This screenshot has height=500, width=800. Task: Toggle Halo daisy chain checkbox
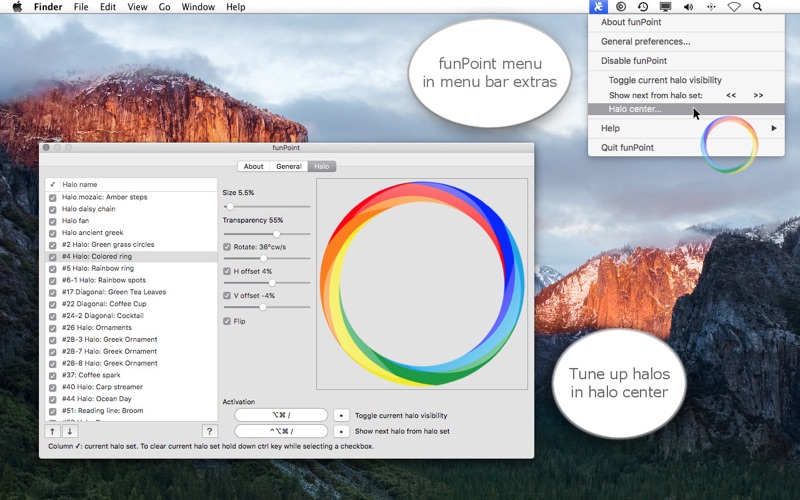[53, 209]
